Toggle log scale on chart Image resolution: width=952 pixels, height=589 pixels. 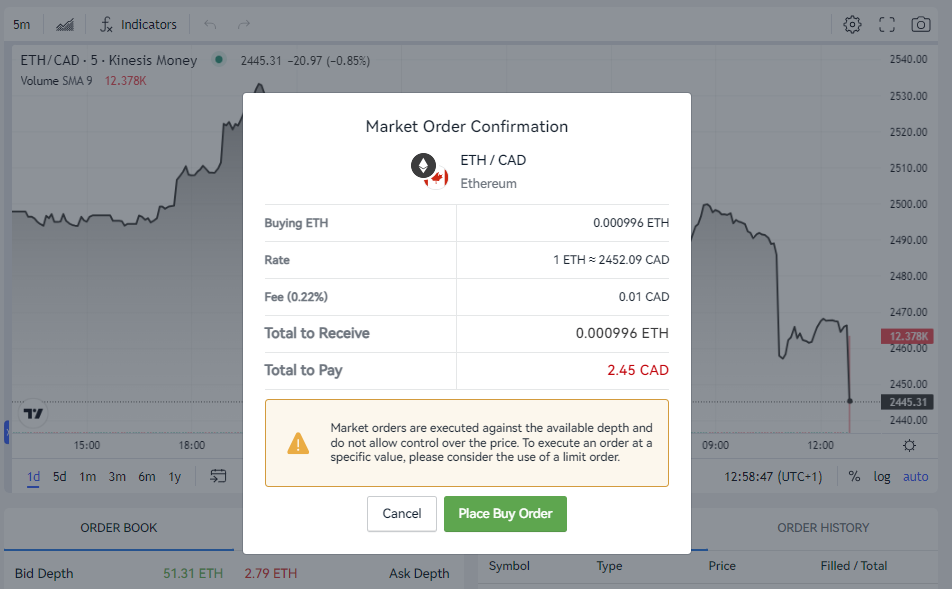coord(882,477)
